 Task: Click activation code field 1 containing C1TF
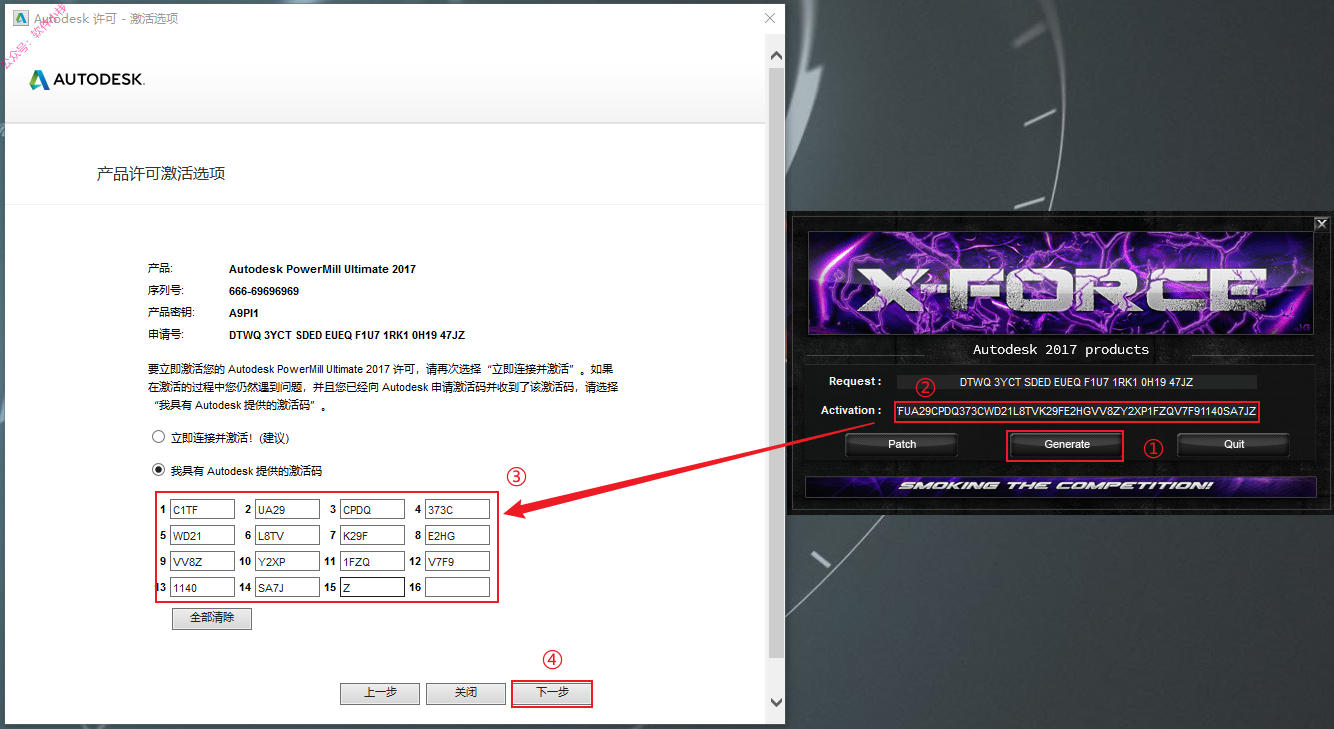[202, 509]
